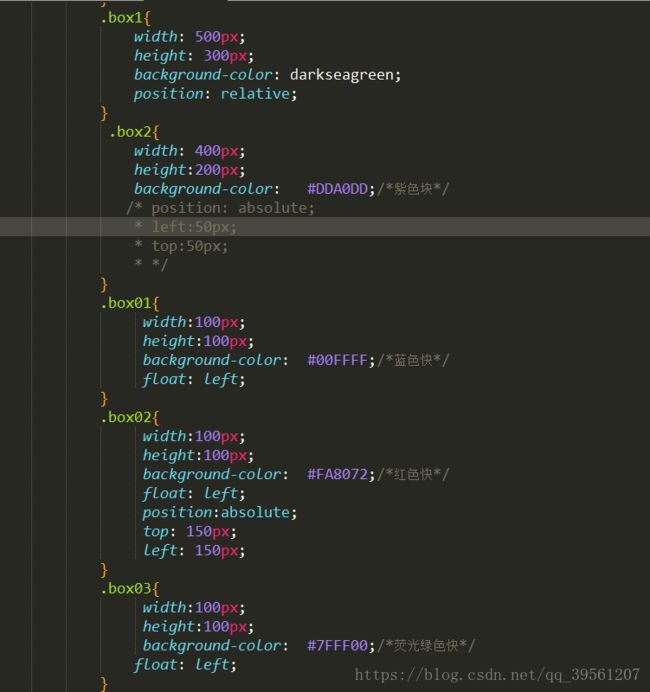
Task: Click float: left in the .box02 rule
Action: (193, 493)
